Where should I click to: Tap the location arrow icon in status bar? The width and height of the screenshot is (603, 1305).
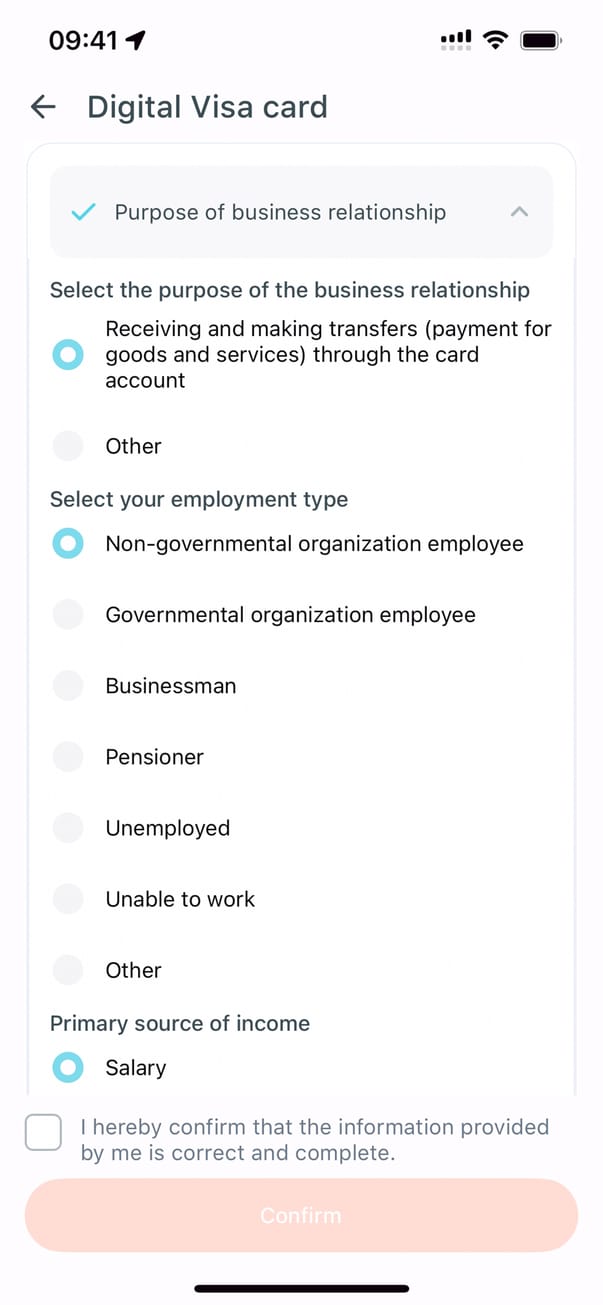coord(135,40)
